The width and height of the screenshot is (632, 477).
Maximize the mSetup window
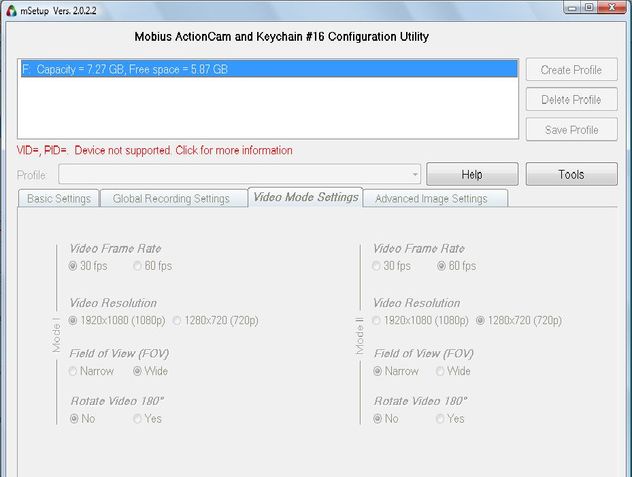589,7
